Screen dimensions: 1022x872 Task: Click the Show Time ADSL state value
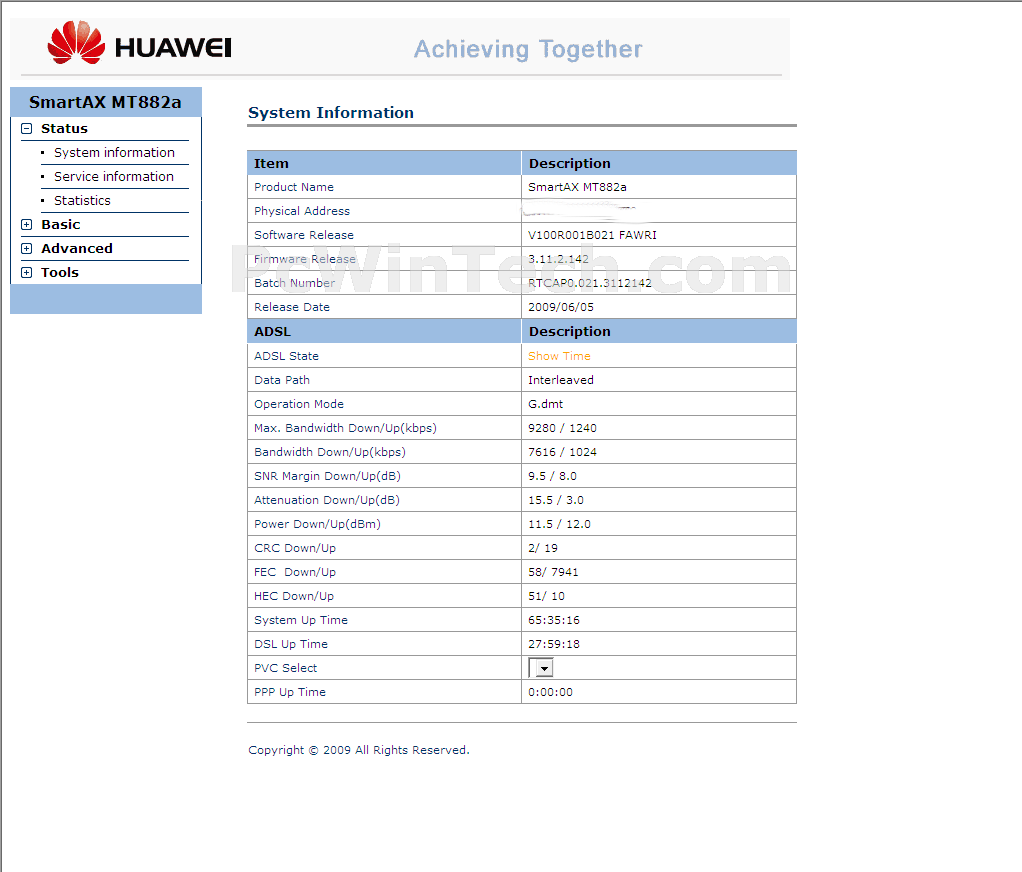tap(559, 356)
